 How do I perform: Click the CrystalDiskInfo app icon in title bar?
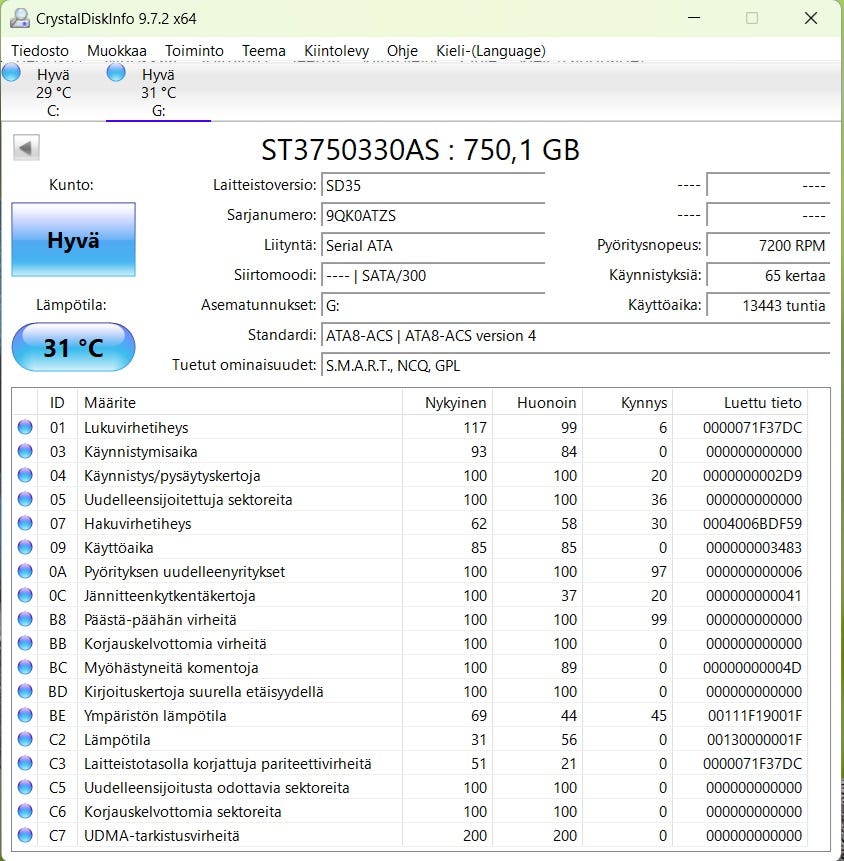click(x=19, y=18)
